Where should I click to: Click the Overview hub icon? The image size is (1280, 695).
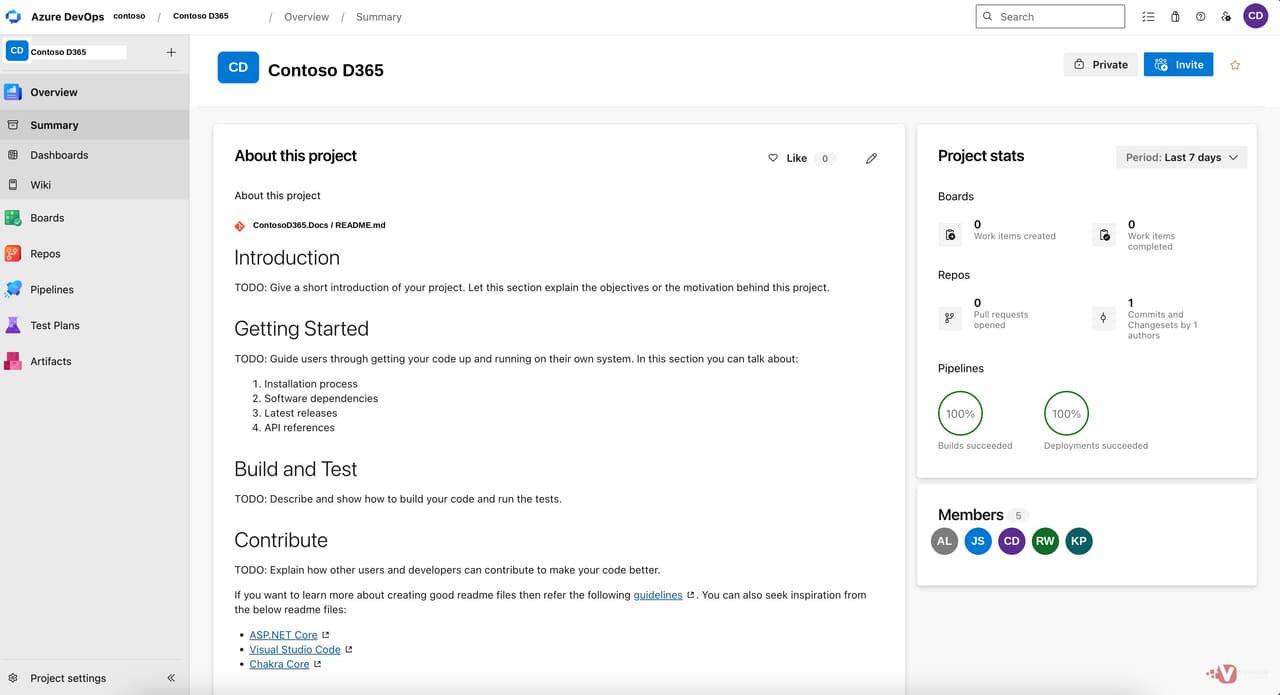(x=13, y=92)
